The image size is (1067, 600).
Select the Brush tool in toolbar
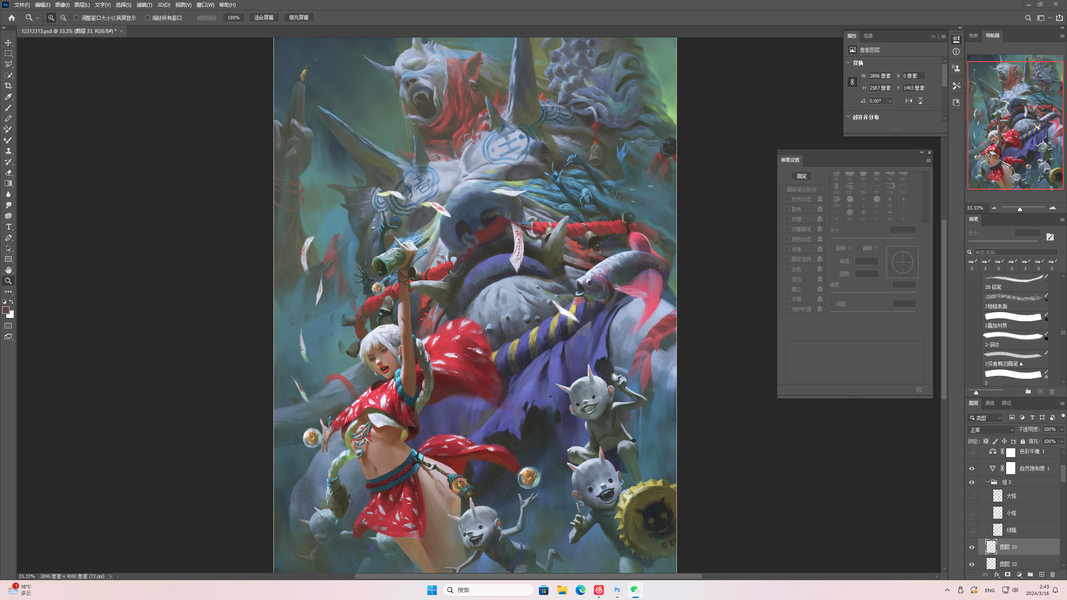coord(8,107)
